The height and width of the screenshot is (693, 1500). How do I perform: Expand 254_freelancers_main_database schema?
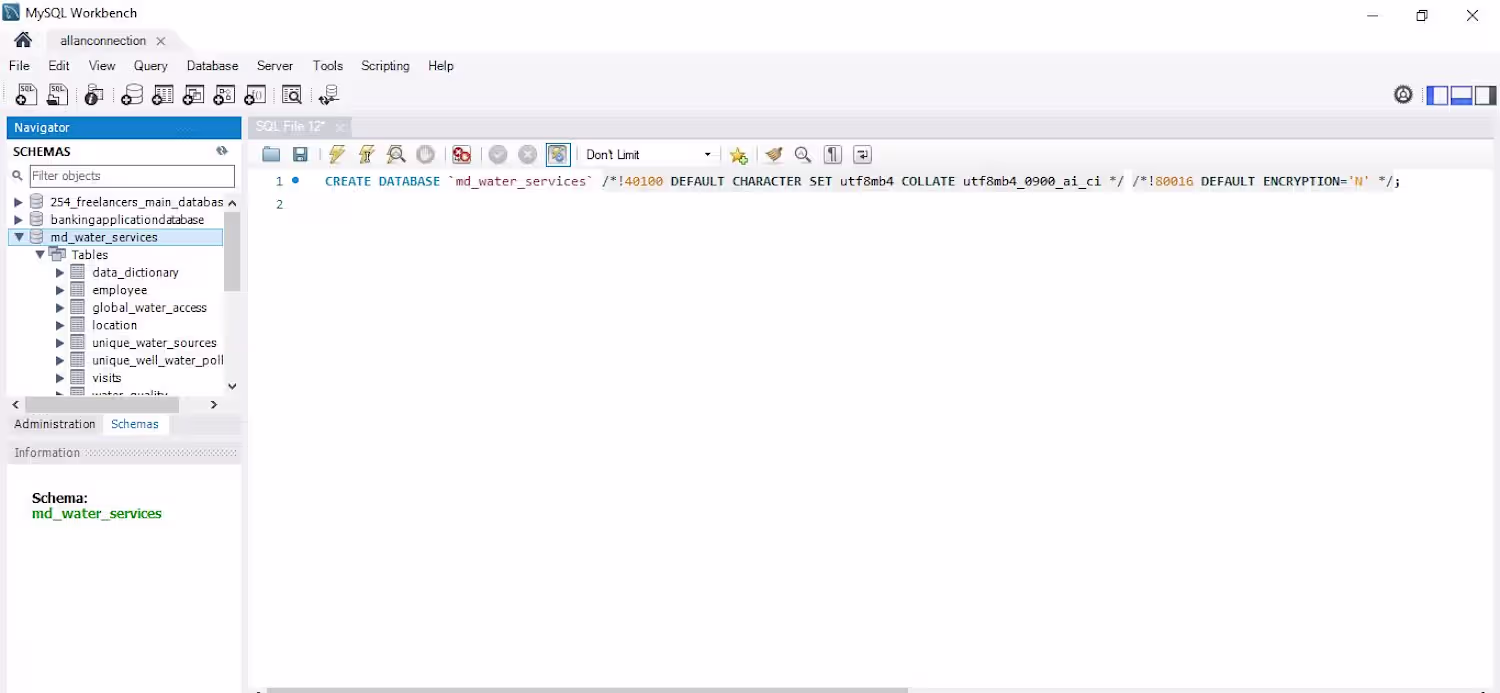(x=18, y=202)
